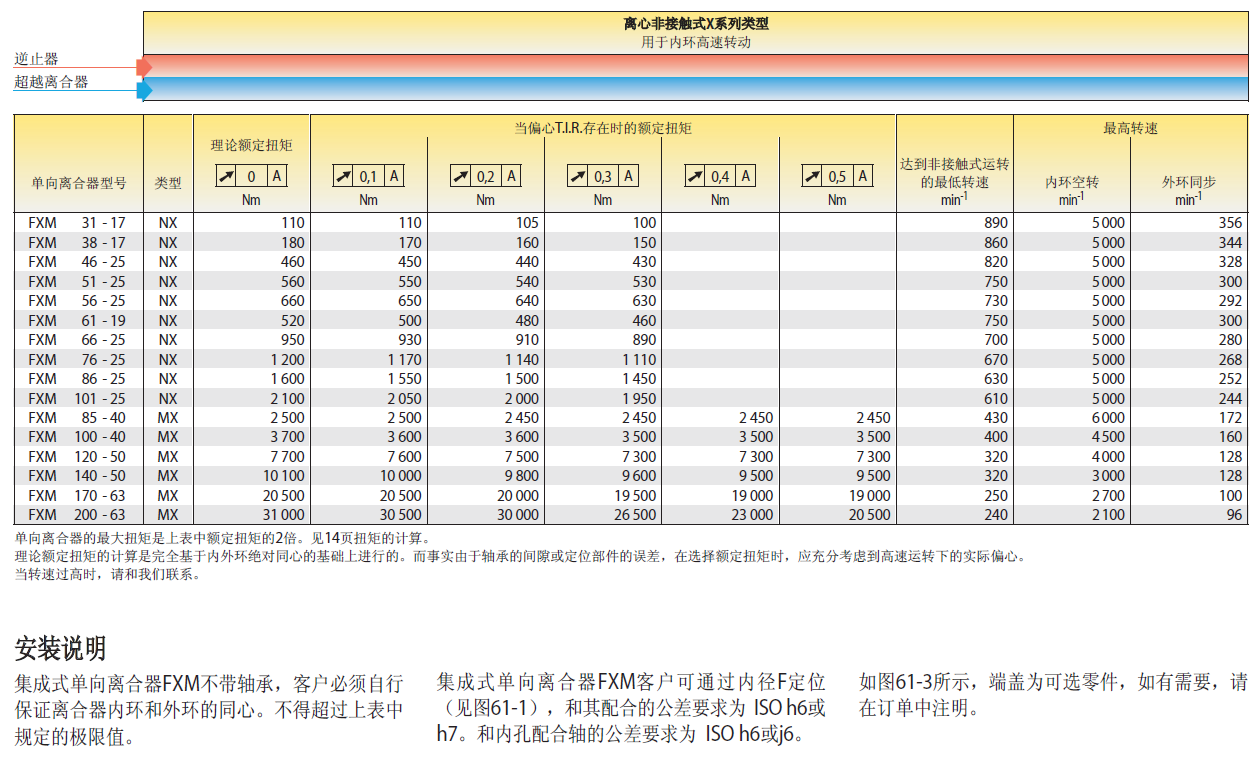Click the subtitle 用于内环高速转动
1260x768 pixels.
(696, 43)
